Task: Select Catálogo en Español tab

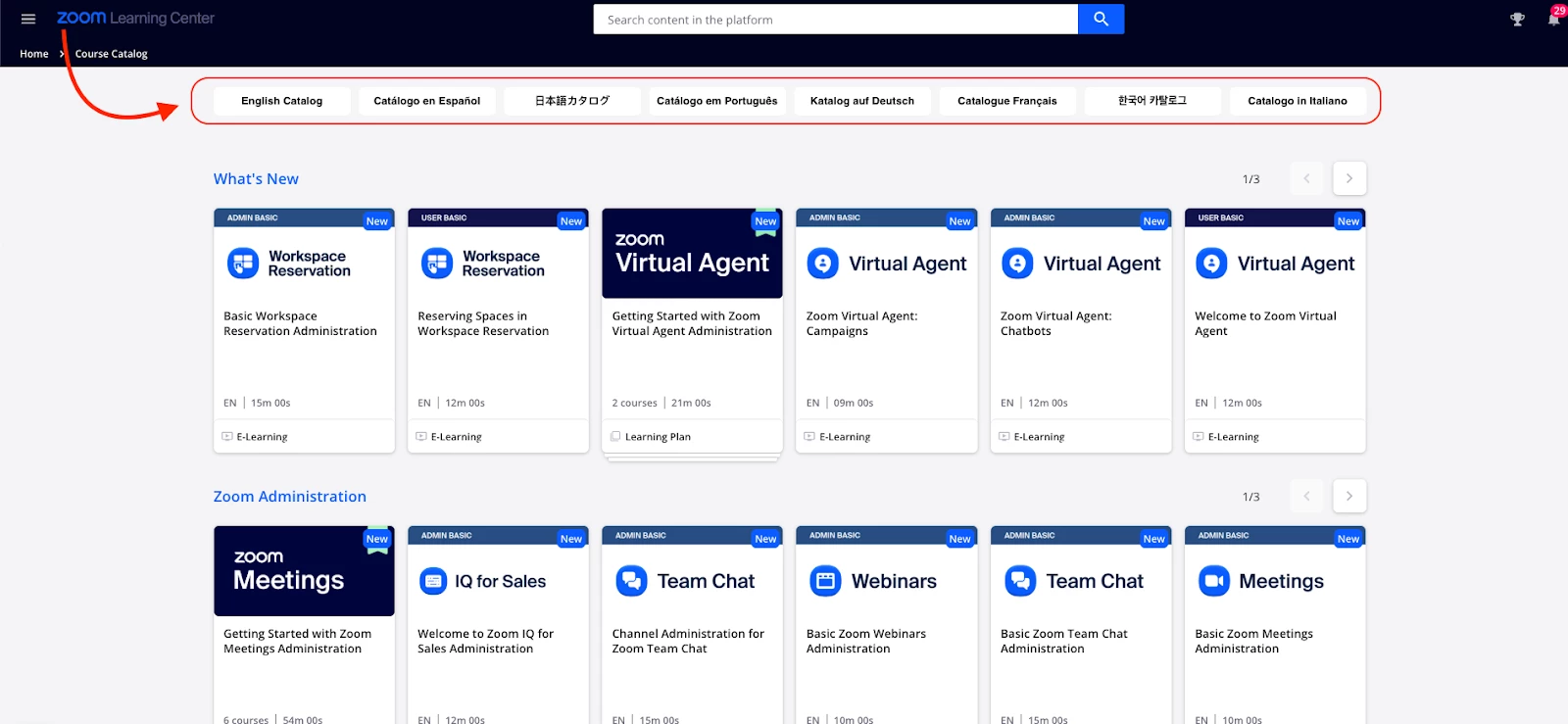Action: point(427,101)
